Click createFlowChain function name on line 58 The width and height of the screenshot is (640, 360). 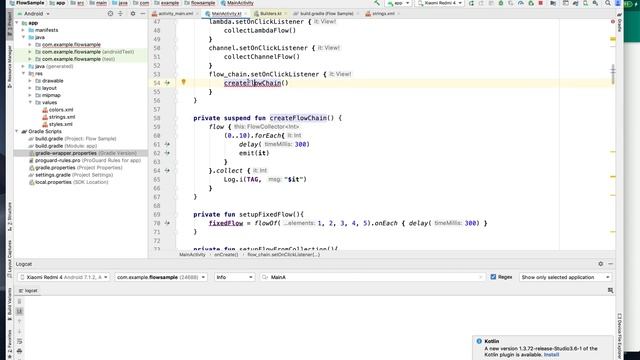(298, 118)
